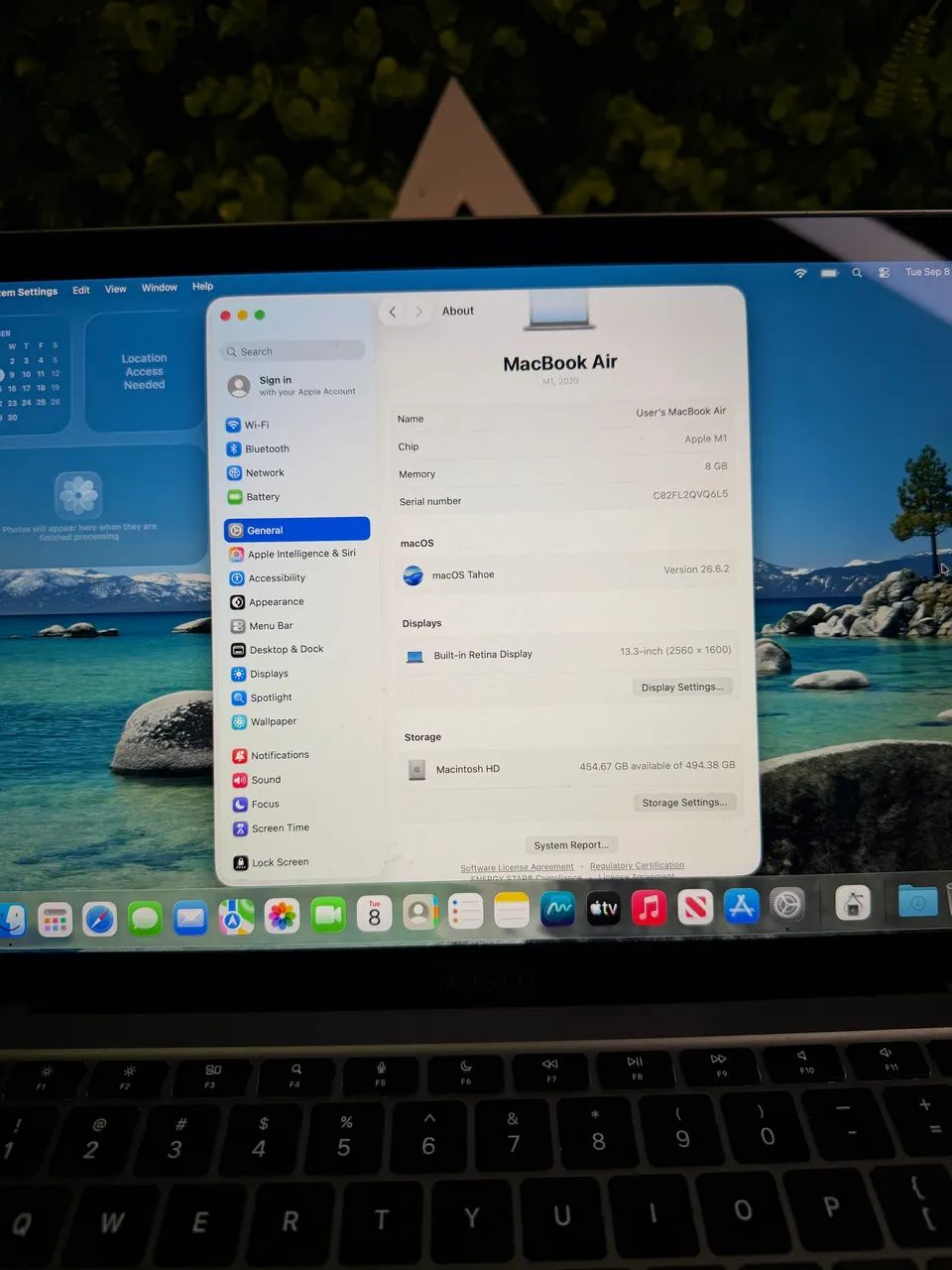952x1270 pixels.
Task: Open Wi-Fi settings in the sidebar
Action: coord(248,425)
